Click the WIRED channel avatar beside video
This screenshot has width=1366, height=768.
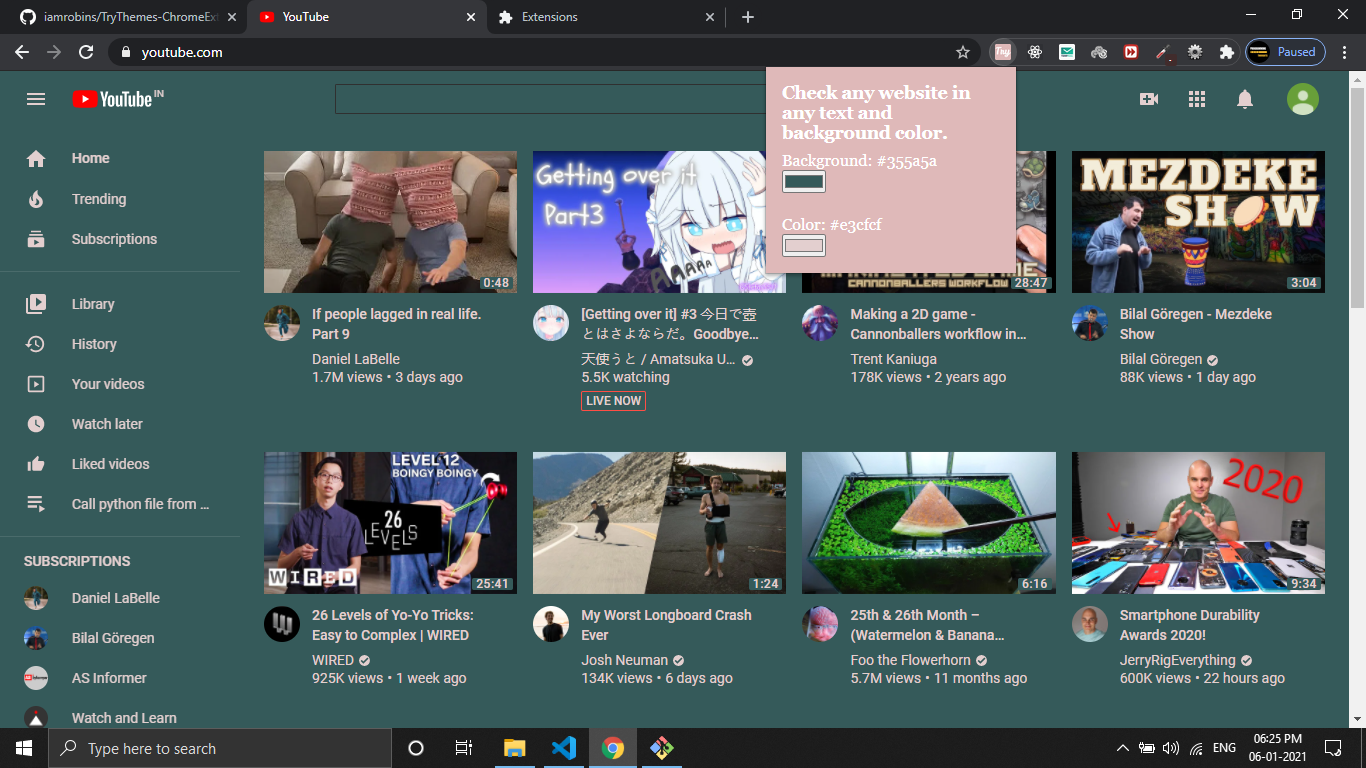282,624
